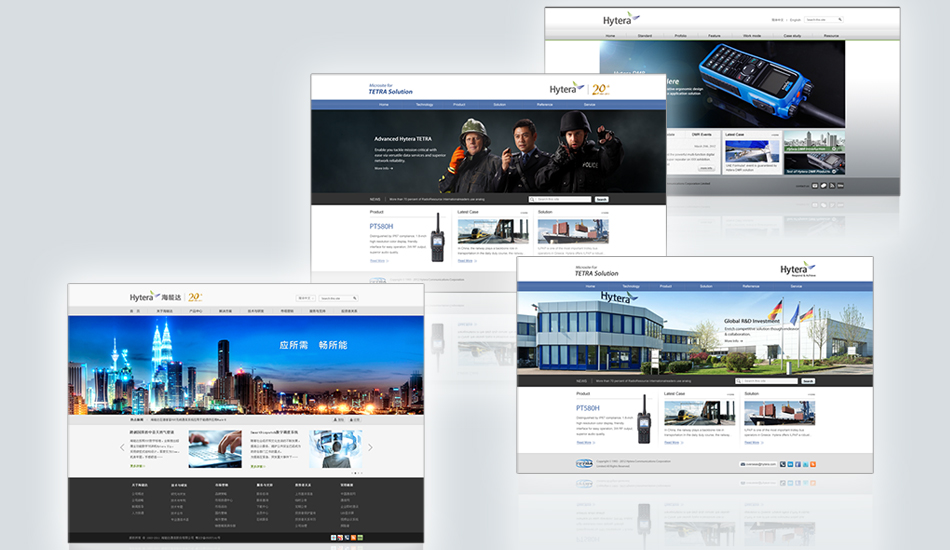Click English language link on blue radio page
This screenshot has height=550, width=950.
point(796,19)
